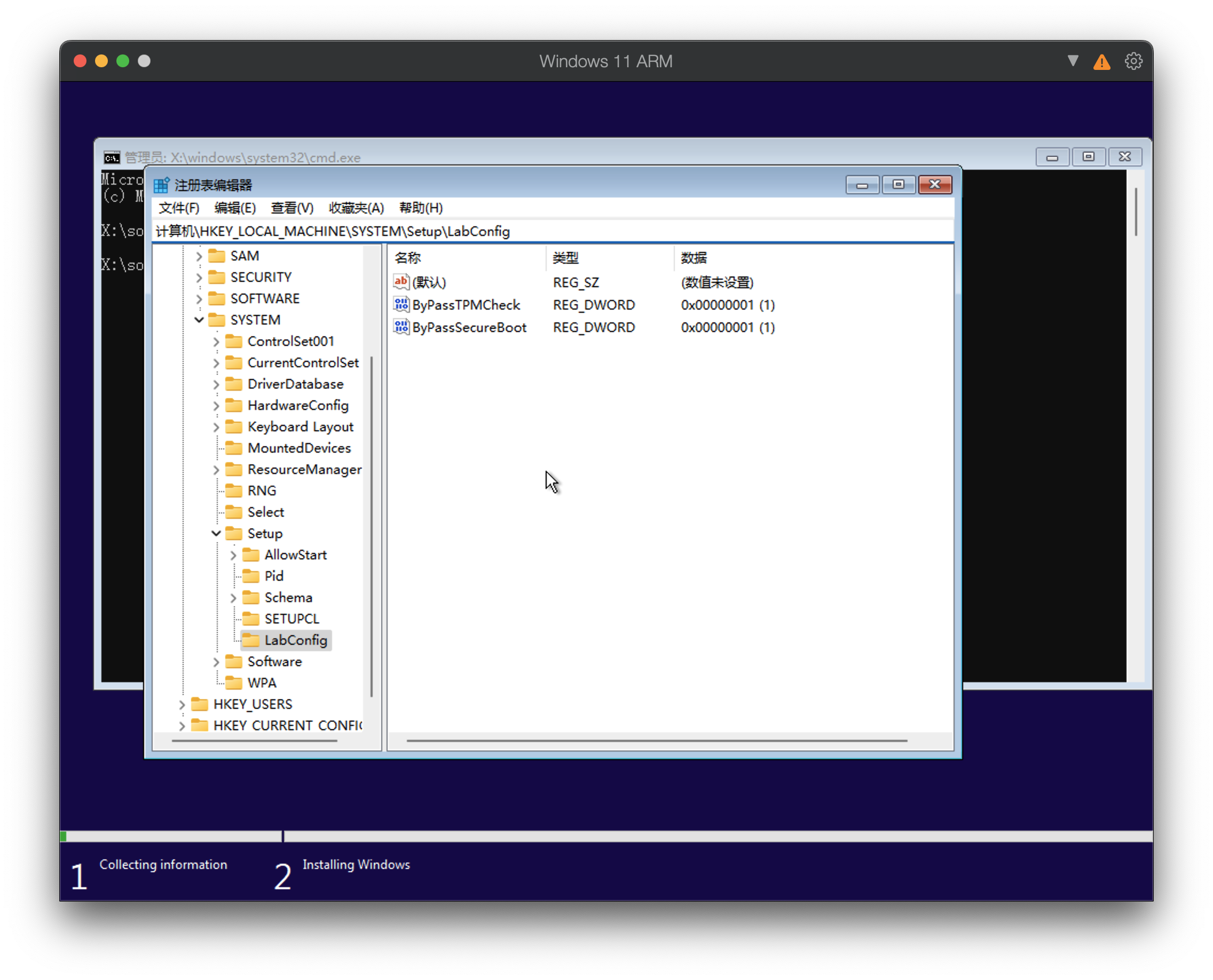The width and height of the screenshot is (1213, 980).
Task: Click the registry path address bar
Action: (554, 232)
